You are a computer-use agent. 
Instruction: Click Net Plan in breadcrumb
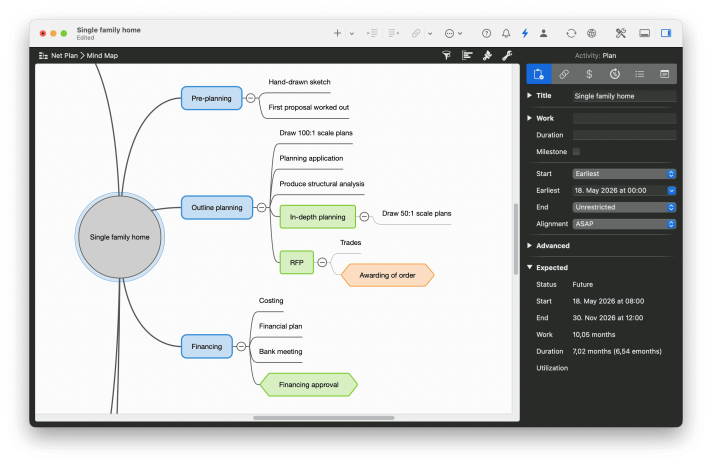coord(64,55)
